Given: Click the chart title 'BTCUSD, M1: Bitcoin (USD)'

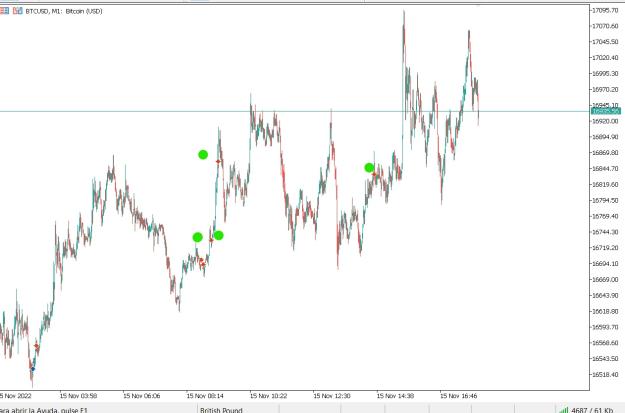Looking at the screenshot, I should click(64, 11).
